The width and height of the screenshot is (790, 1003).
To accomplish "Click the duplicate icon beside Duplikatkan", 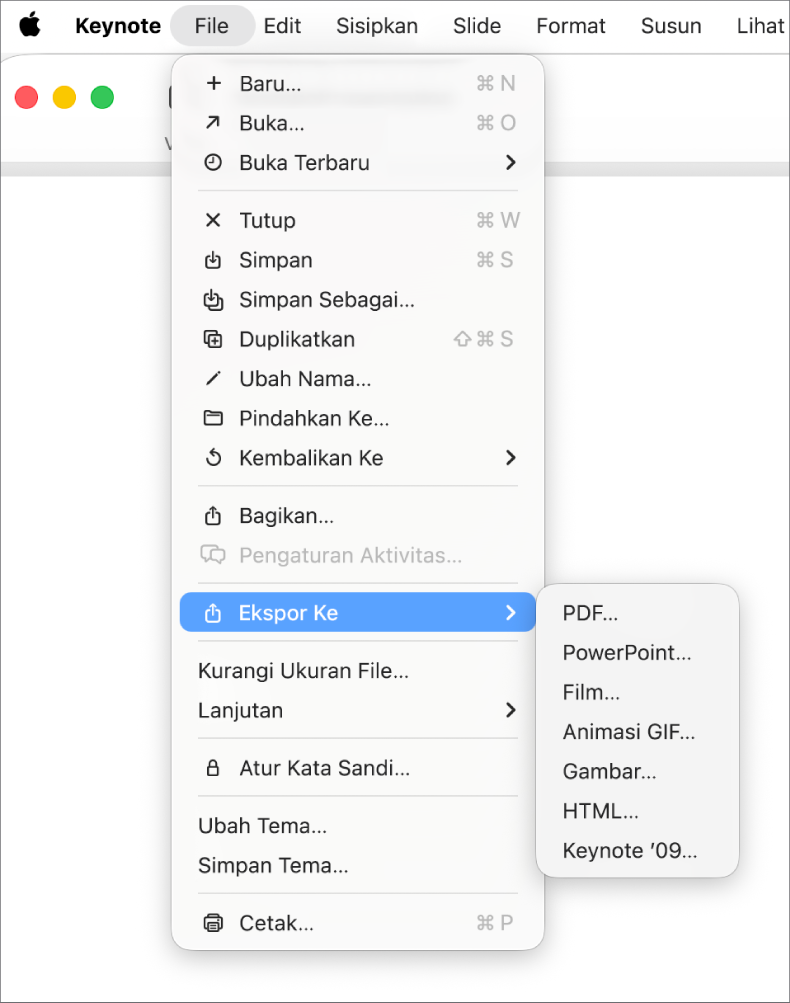I will tap(213, 339).
